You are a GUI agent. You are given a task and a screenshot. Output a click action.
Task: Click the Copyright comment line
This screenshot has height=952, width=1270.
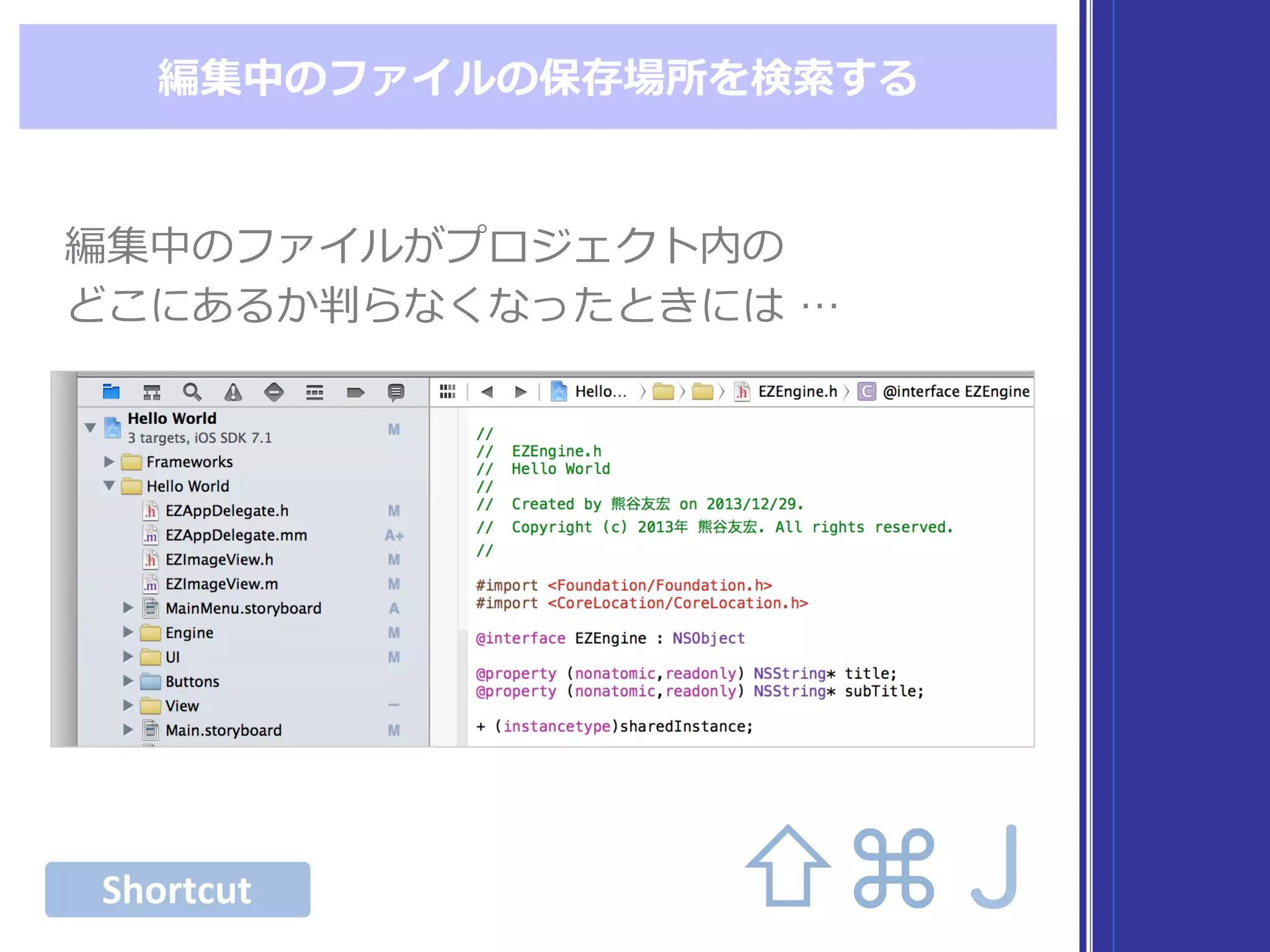pos(714,527)
